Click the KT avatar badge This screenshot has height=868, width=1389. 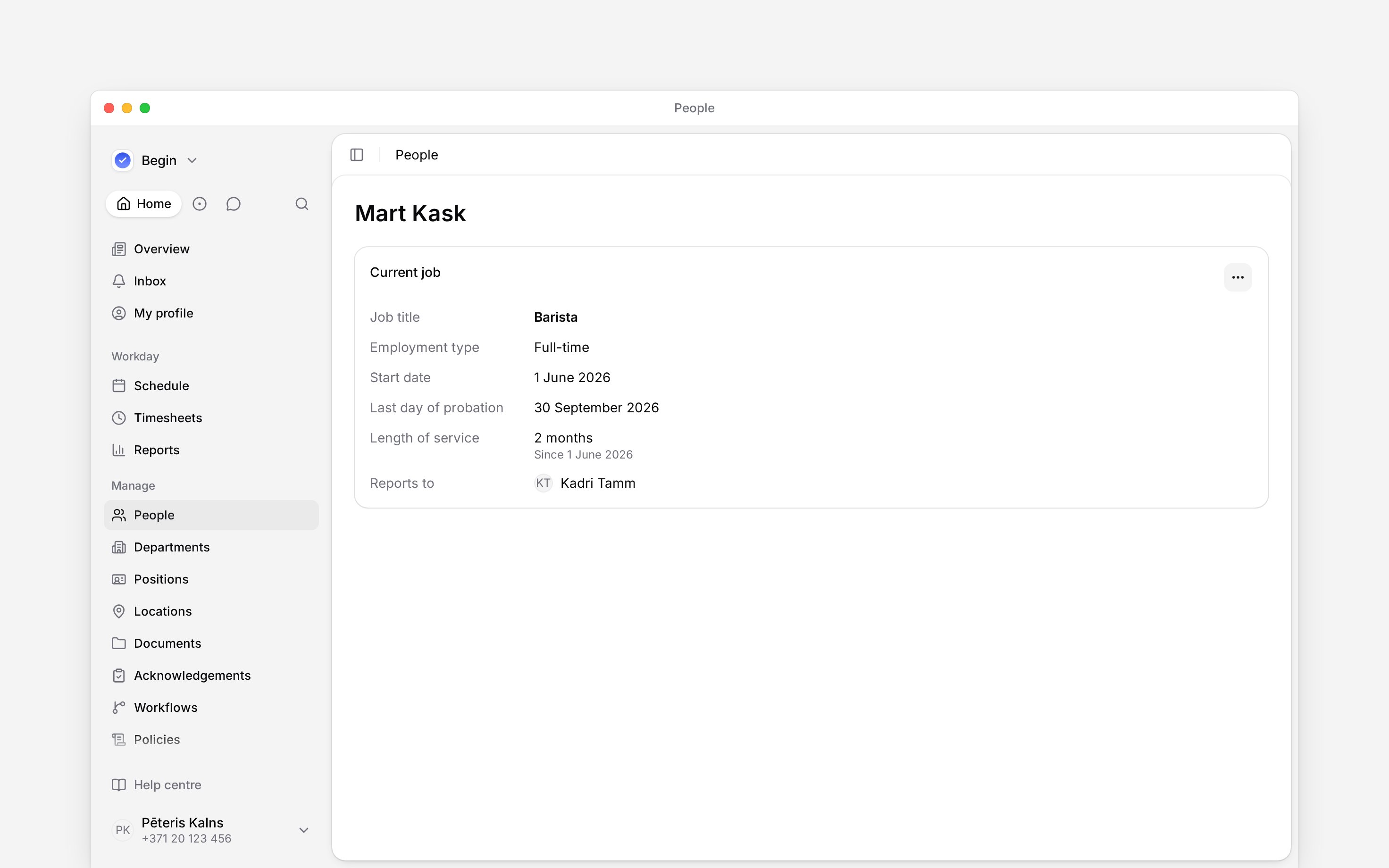point(543,484)
